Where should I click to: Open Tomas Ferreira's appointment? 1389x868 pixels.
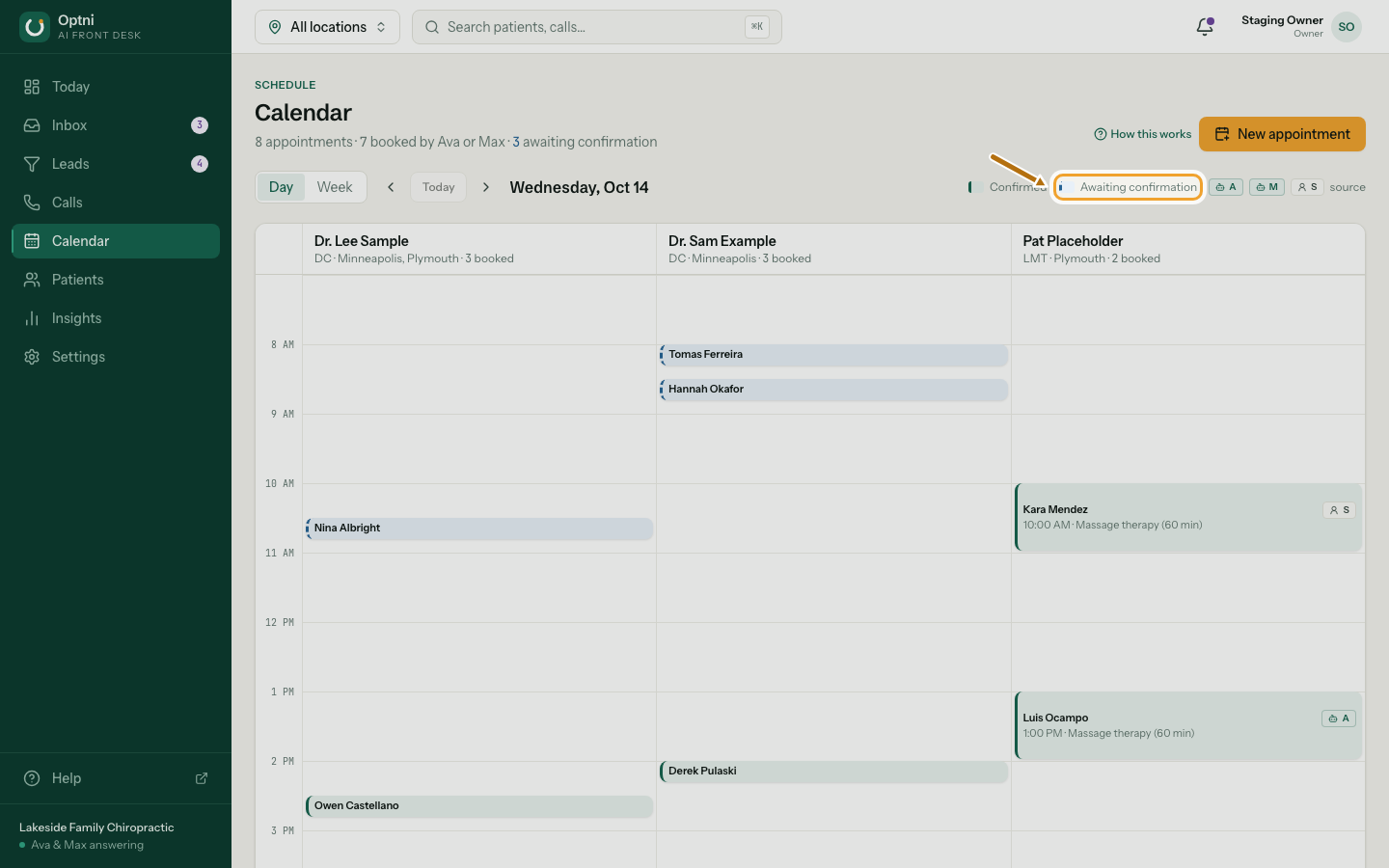click(834, 355)
